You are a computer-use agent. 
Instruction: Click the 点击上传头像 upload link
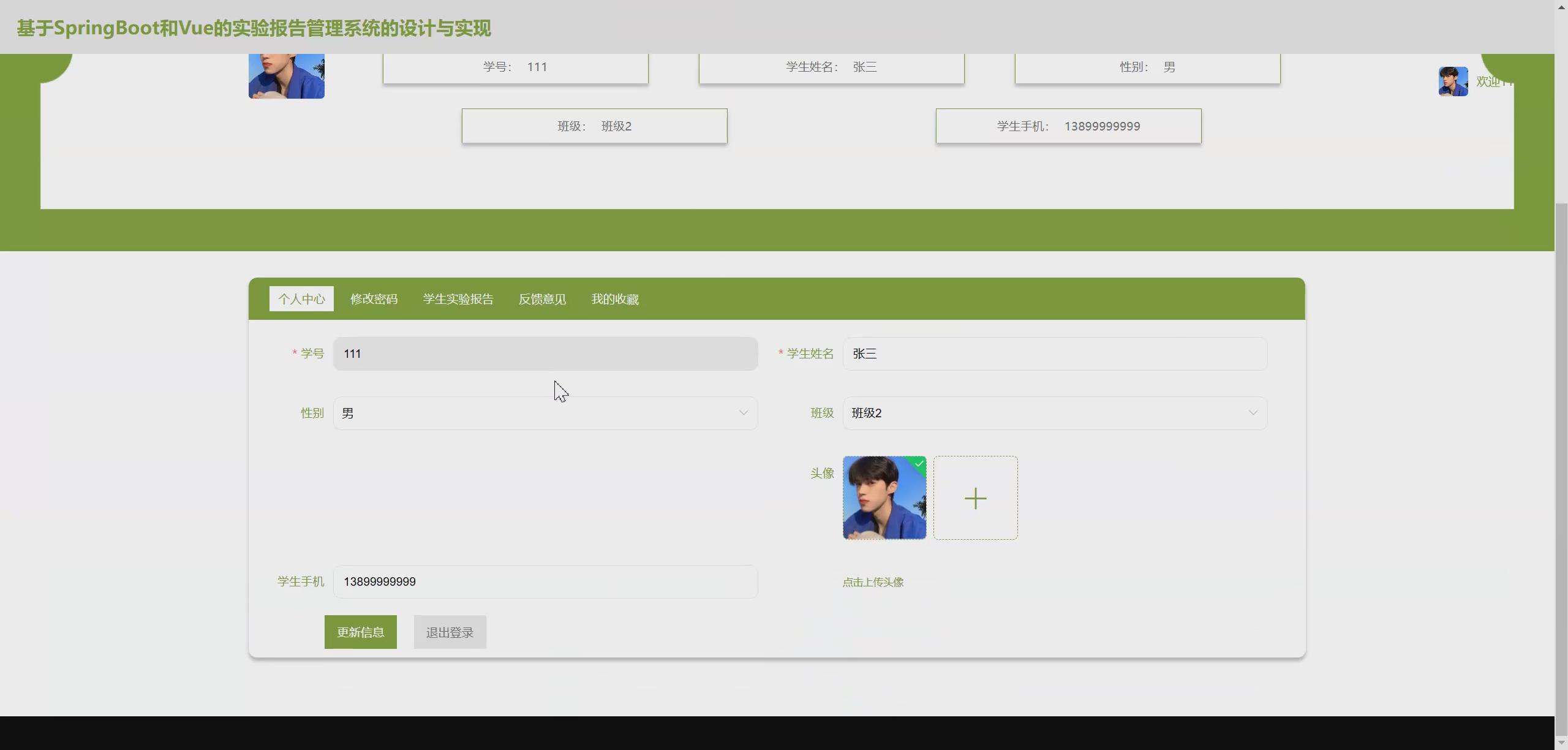(873, 581)
